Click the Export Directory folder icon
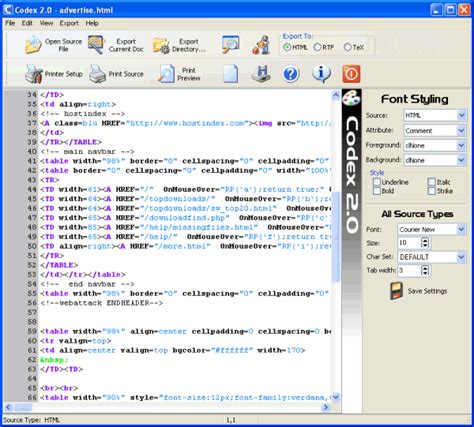Viewport: 474px width, 427px height. pos(161,46)
